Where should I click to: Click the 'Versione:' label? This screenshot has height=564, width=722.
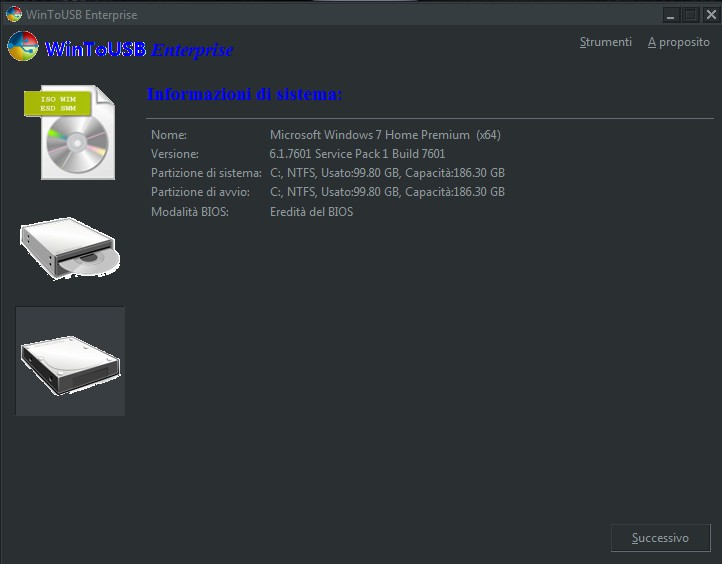175,154
